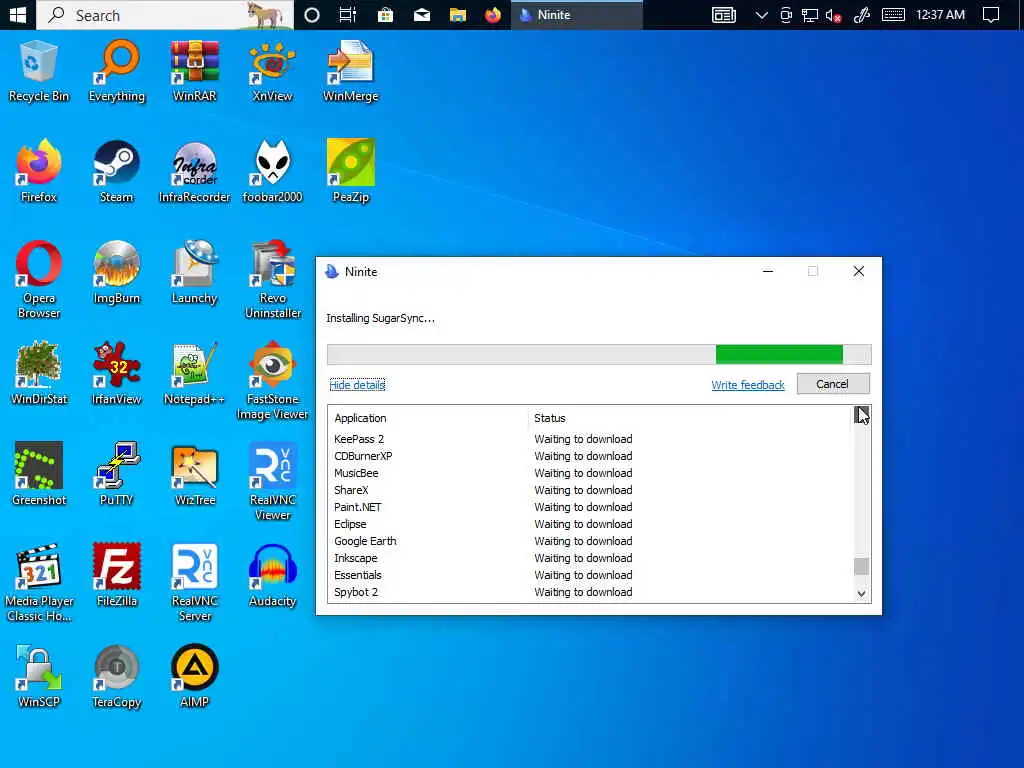Click the Steam desktop icon
This screenshot has height=768, width=1024.
pos(116,172)
